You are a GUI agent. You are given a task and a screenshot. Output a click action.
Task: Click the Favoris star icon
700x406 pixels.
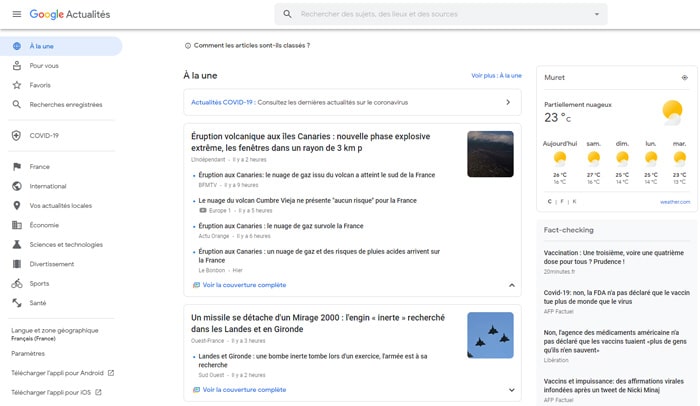pyautogui.click(x=16, y=85)
